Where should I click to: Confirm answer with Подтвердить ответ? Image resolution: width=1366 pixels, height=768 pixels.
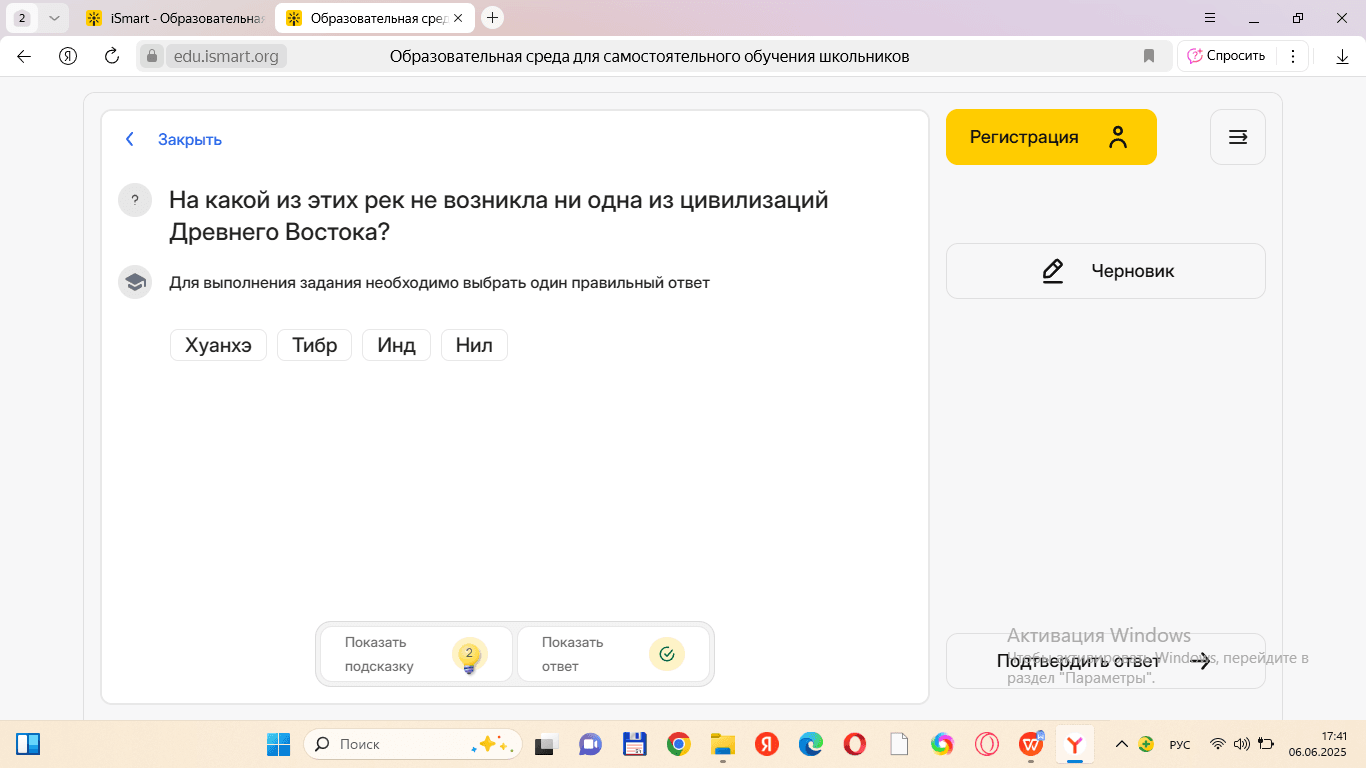[x=1105, y=661]
